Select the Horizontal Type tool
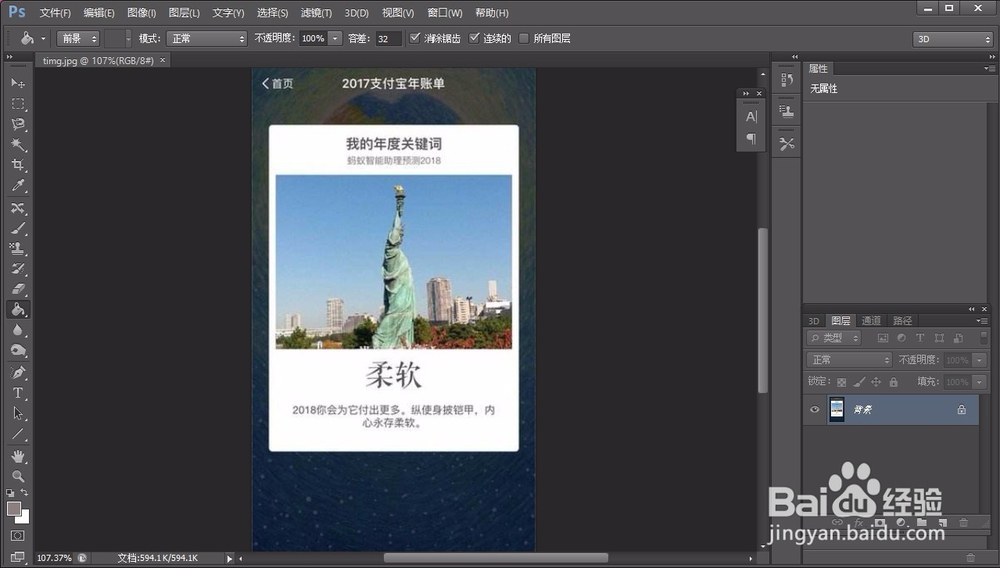Image resolution: width=1000 pixels, height=568 pixels. click(x=18, y=393)
